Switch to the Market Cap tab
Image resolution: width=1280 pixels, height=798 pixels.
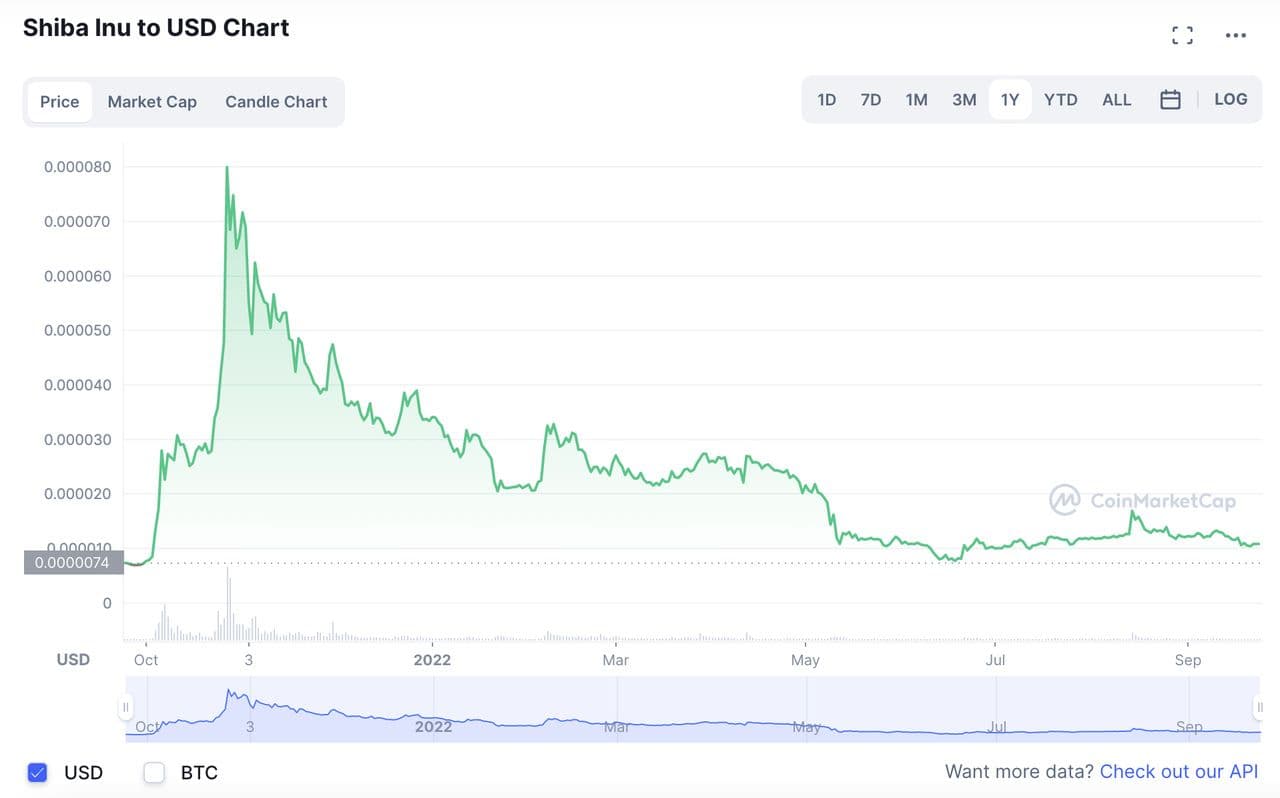point(152,102)
